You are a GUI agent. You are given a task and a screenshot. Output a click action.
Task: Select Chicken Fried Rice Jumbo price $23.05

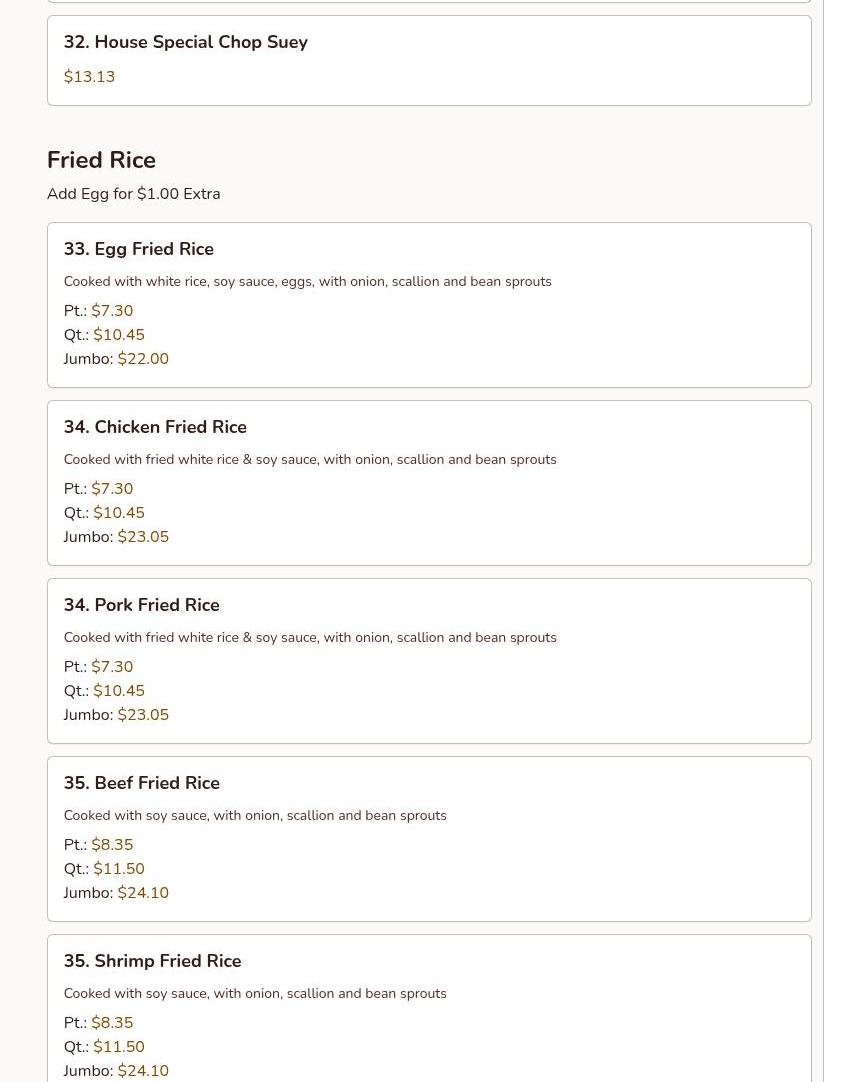[143, 537]
